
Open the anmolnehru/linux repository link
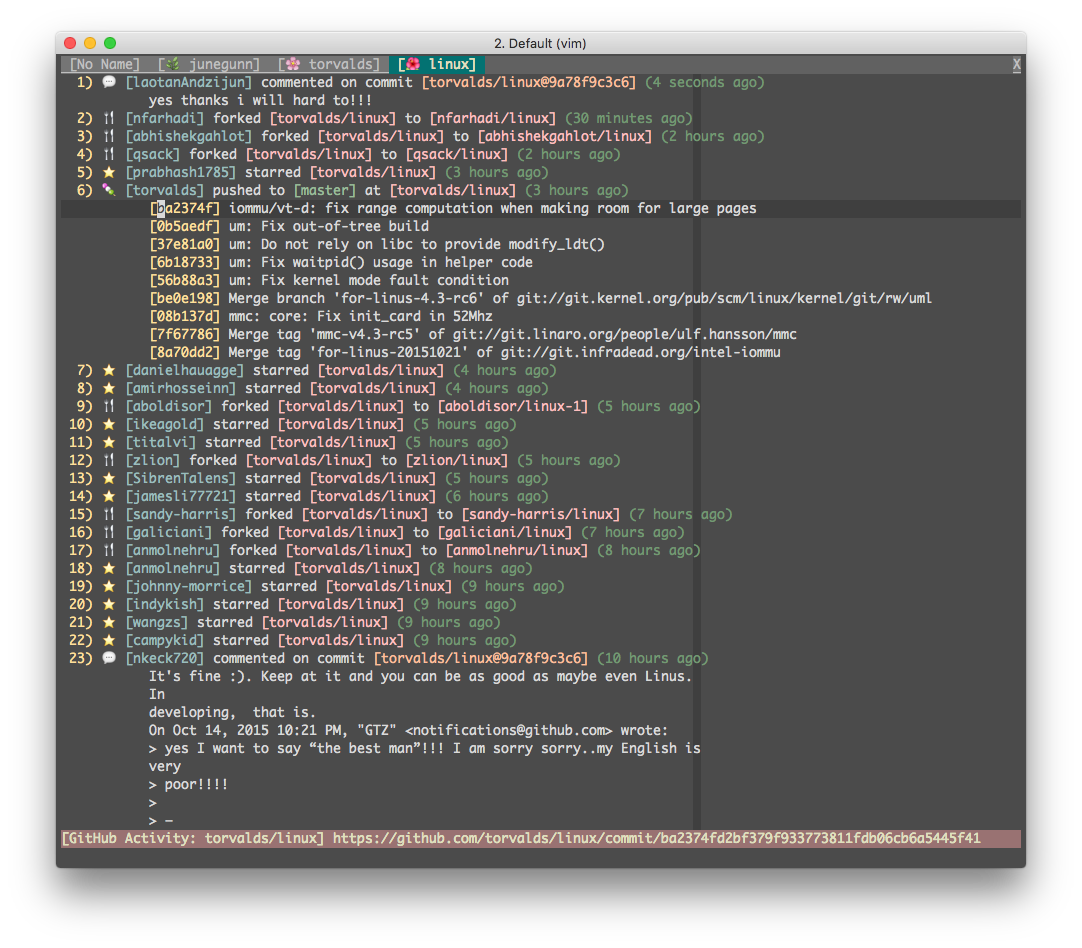pos(517,550)
